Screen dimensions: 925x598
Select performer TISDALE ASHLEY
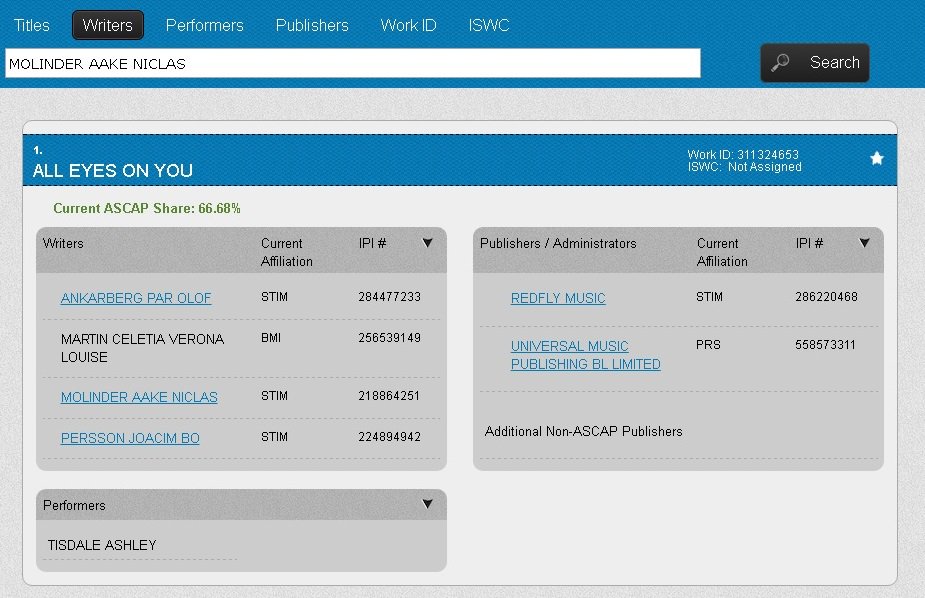101,545
